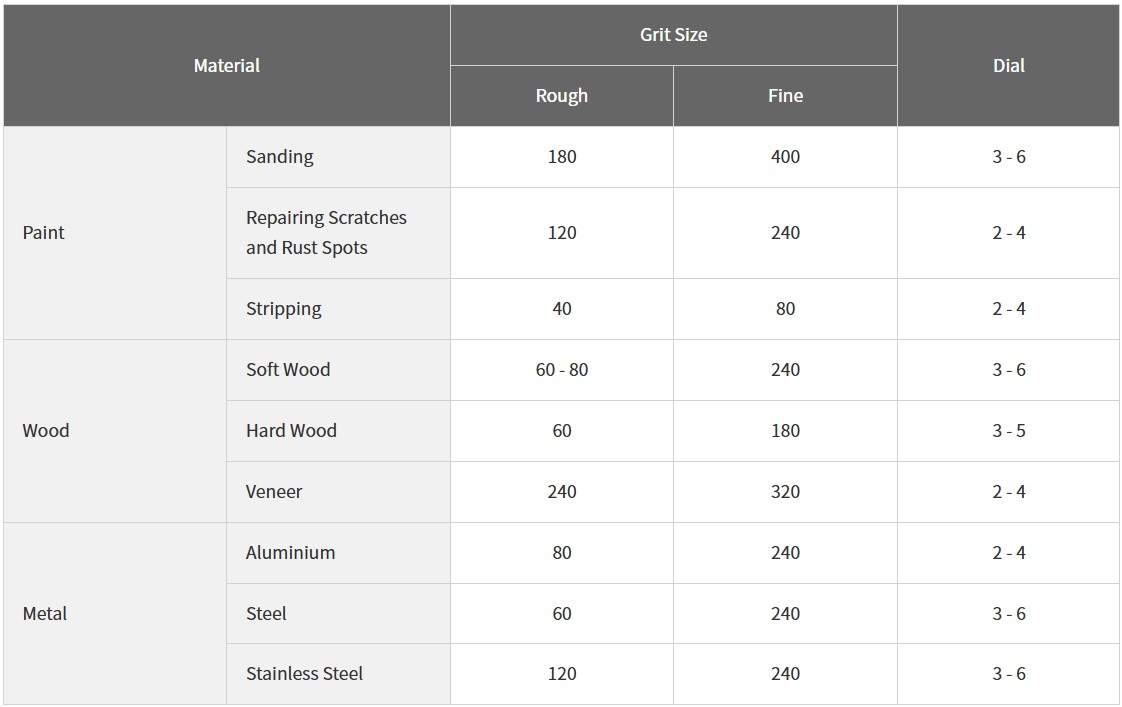
Task: Click the 320 fine grit value for Veneer
Action: 785,492
